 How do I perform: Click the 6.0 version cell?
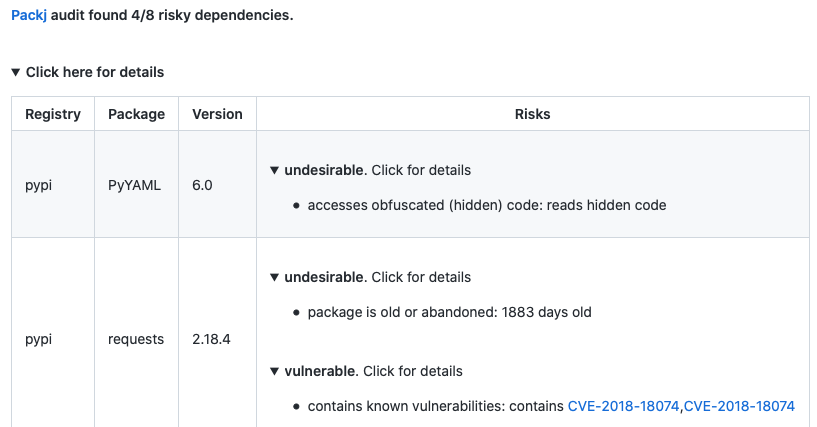[x=202, y=185]
